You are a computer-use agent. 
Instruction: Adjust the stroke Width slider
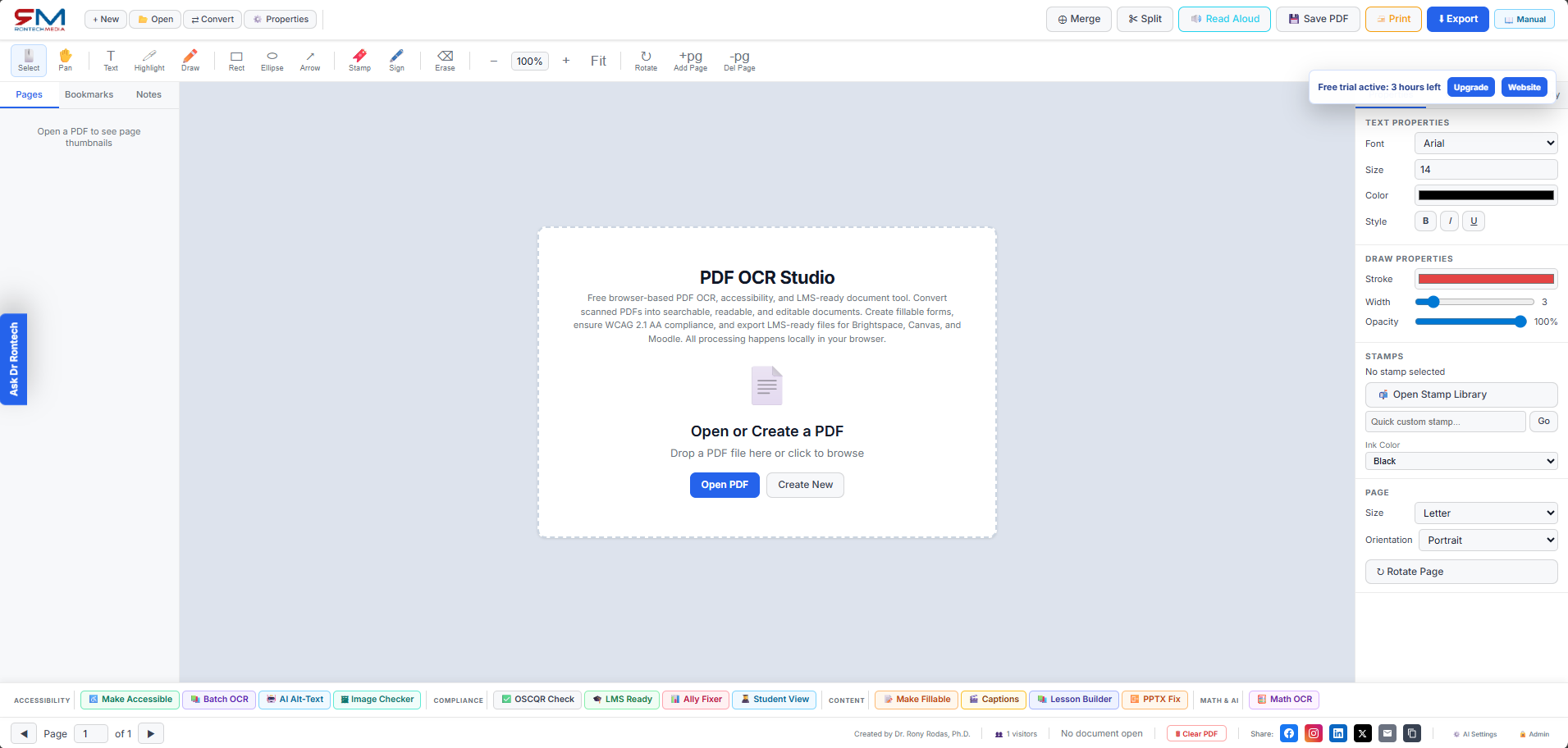[1474, 302]
